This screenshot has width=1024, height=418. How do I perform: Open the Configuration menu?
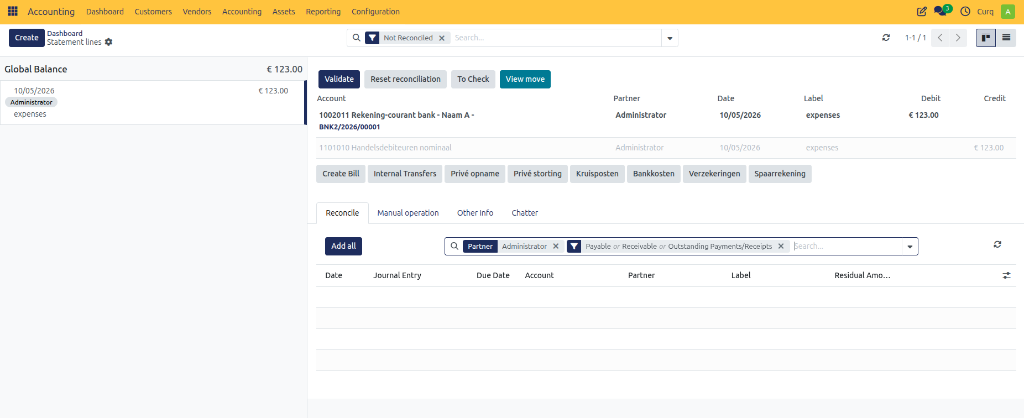pos(376,12)
